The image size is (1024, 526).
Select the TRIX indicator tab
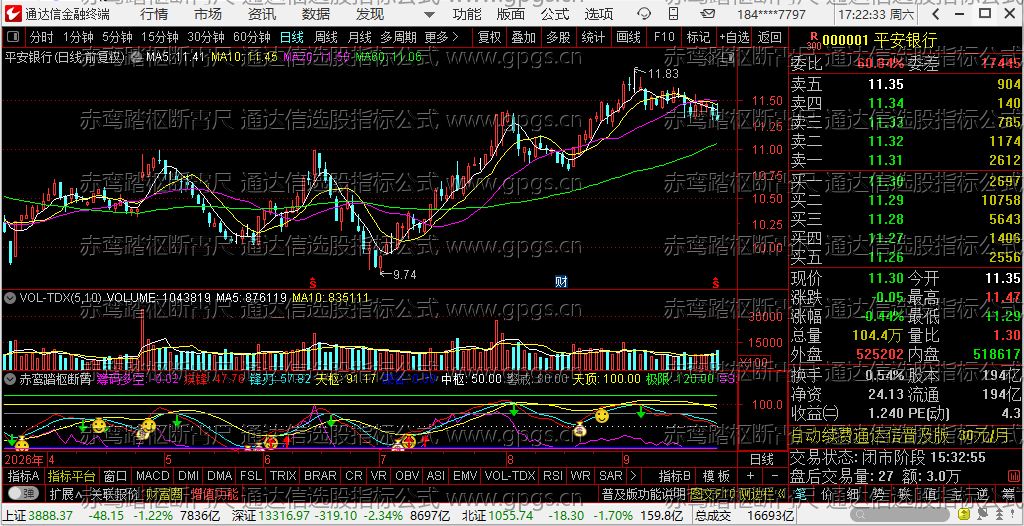point(283,476)
